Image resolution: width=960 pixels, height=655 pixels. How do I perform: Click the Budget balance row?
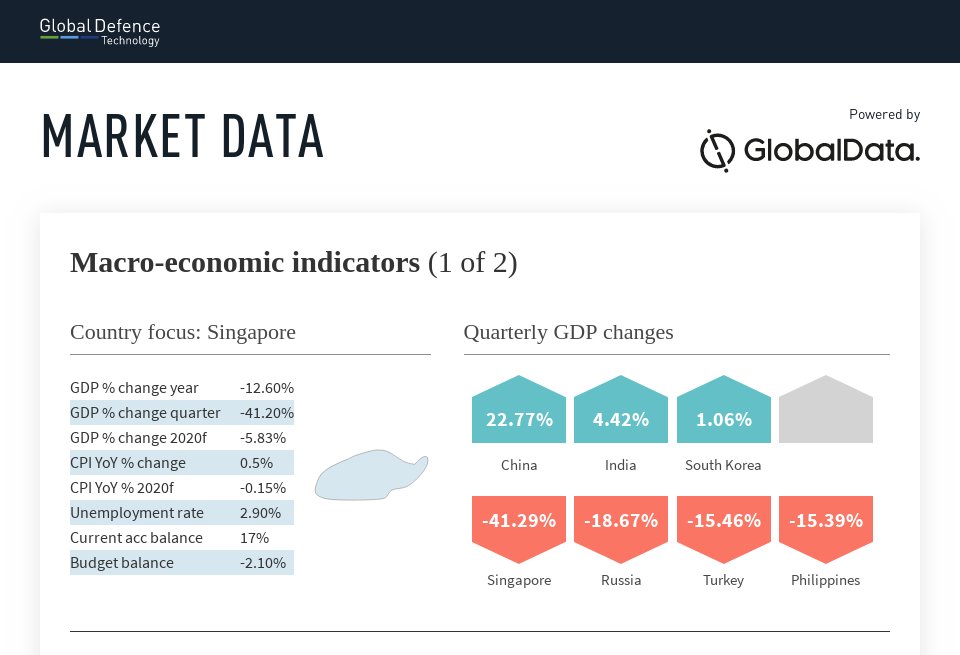182,563
